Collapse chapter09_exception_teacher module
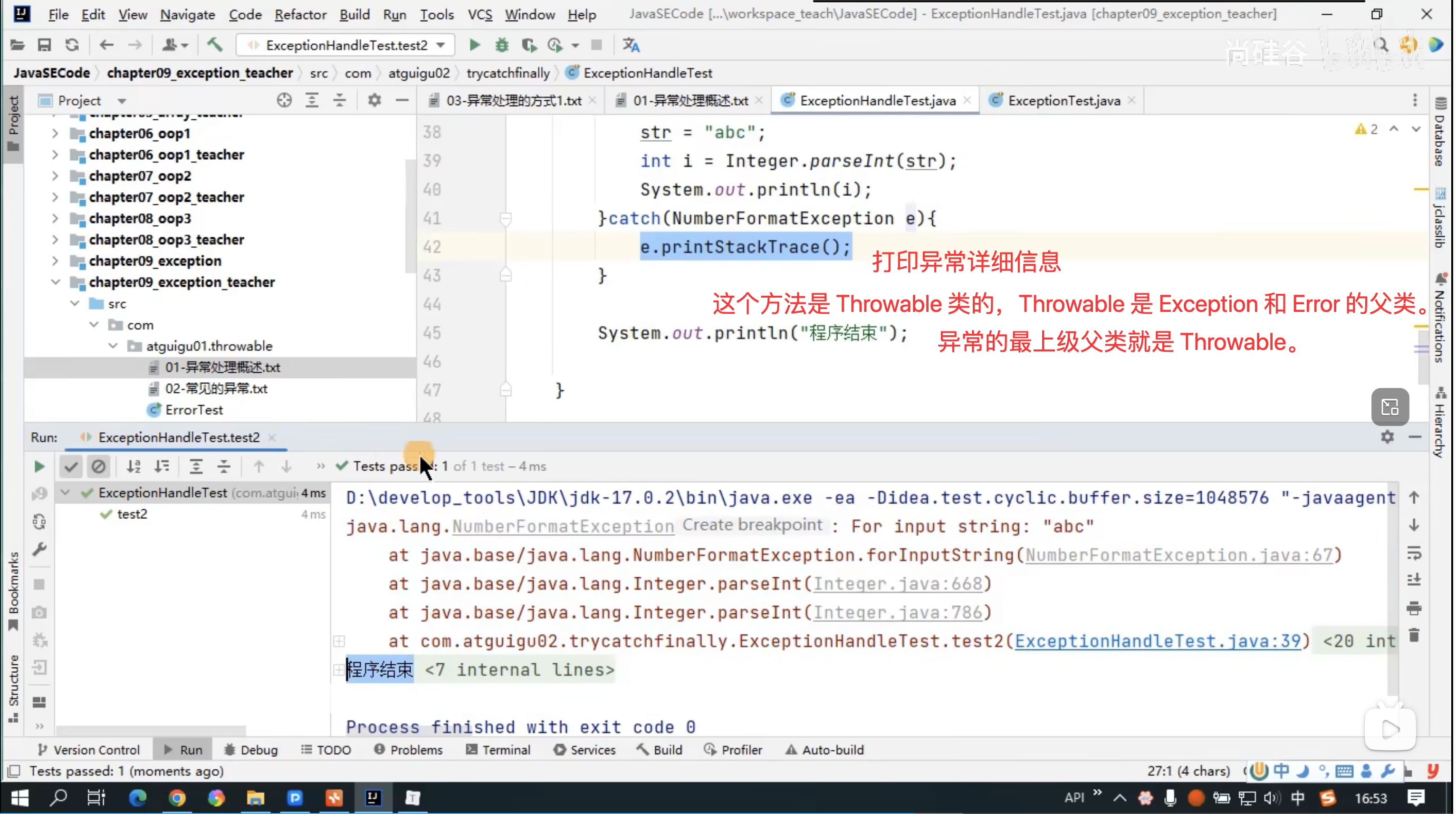This screenshot has width=1456, height=814. [55, 282]
